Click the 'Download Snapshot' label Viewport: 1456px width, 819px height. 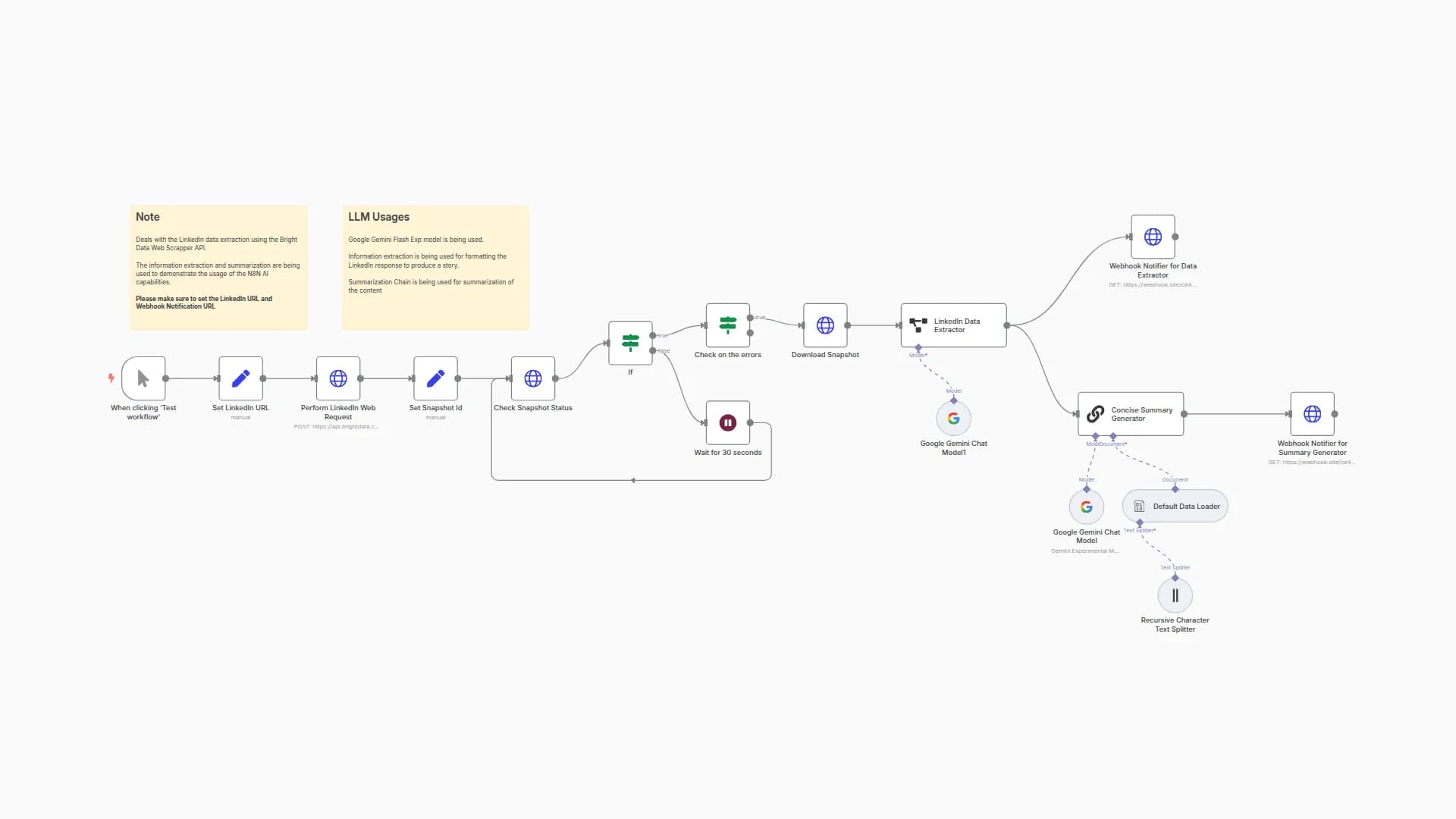click(x=825, y=355)
